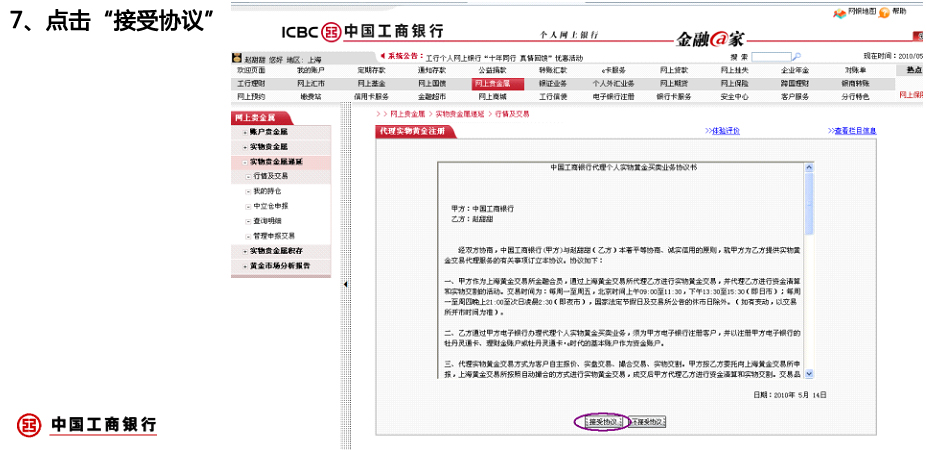The height and width of the screenshot is (450, 926).
Task: Open the 转账汇款 menu
Action: tap(552, 70)
